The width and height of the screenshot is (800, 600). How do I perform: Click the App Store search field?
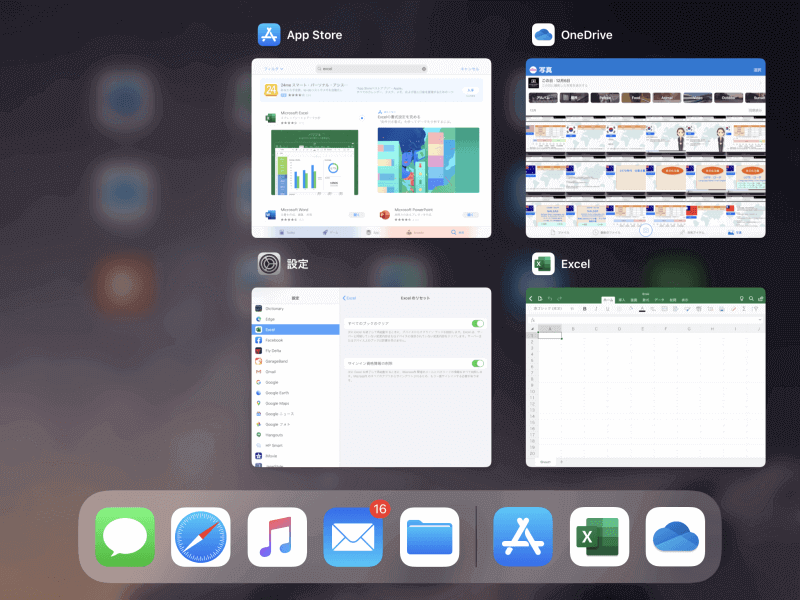point(371,68)
